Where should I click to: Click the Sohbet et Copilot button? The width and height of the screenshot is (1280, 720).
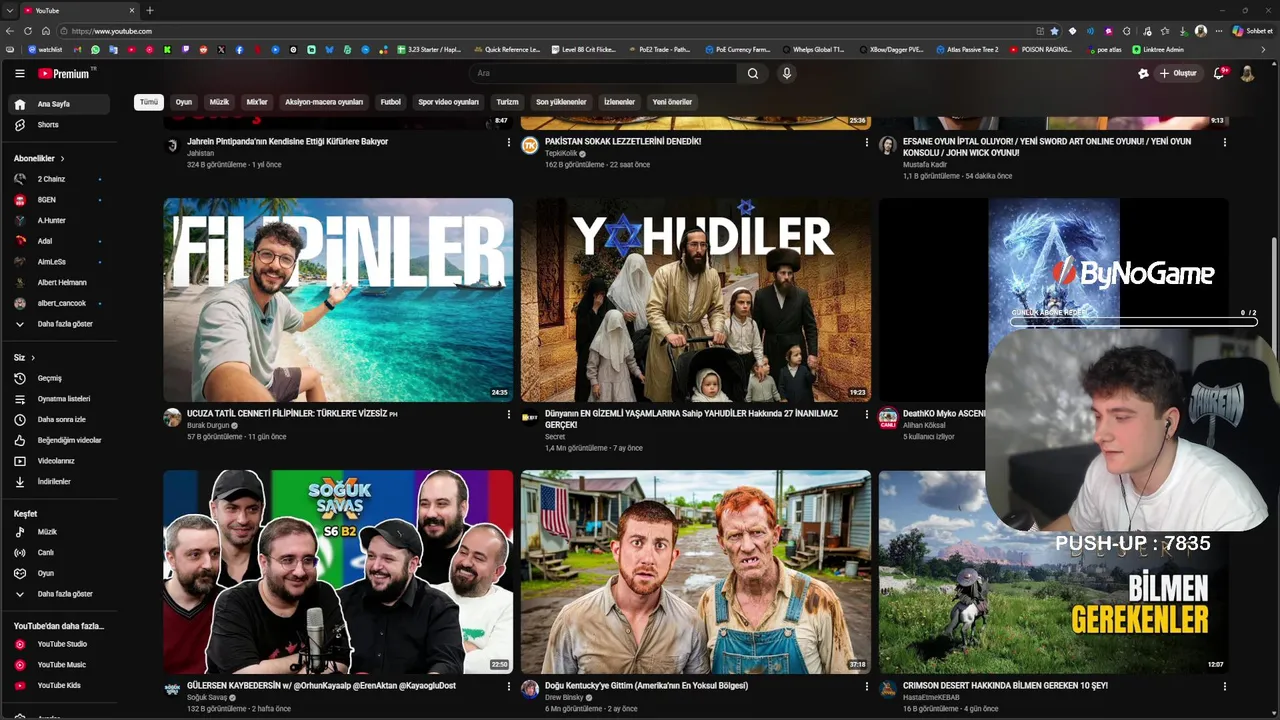tap(1252, 31)
